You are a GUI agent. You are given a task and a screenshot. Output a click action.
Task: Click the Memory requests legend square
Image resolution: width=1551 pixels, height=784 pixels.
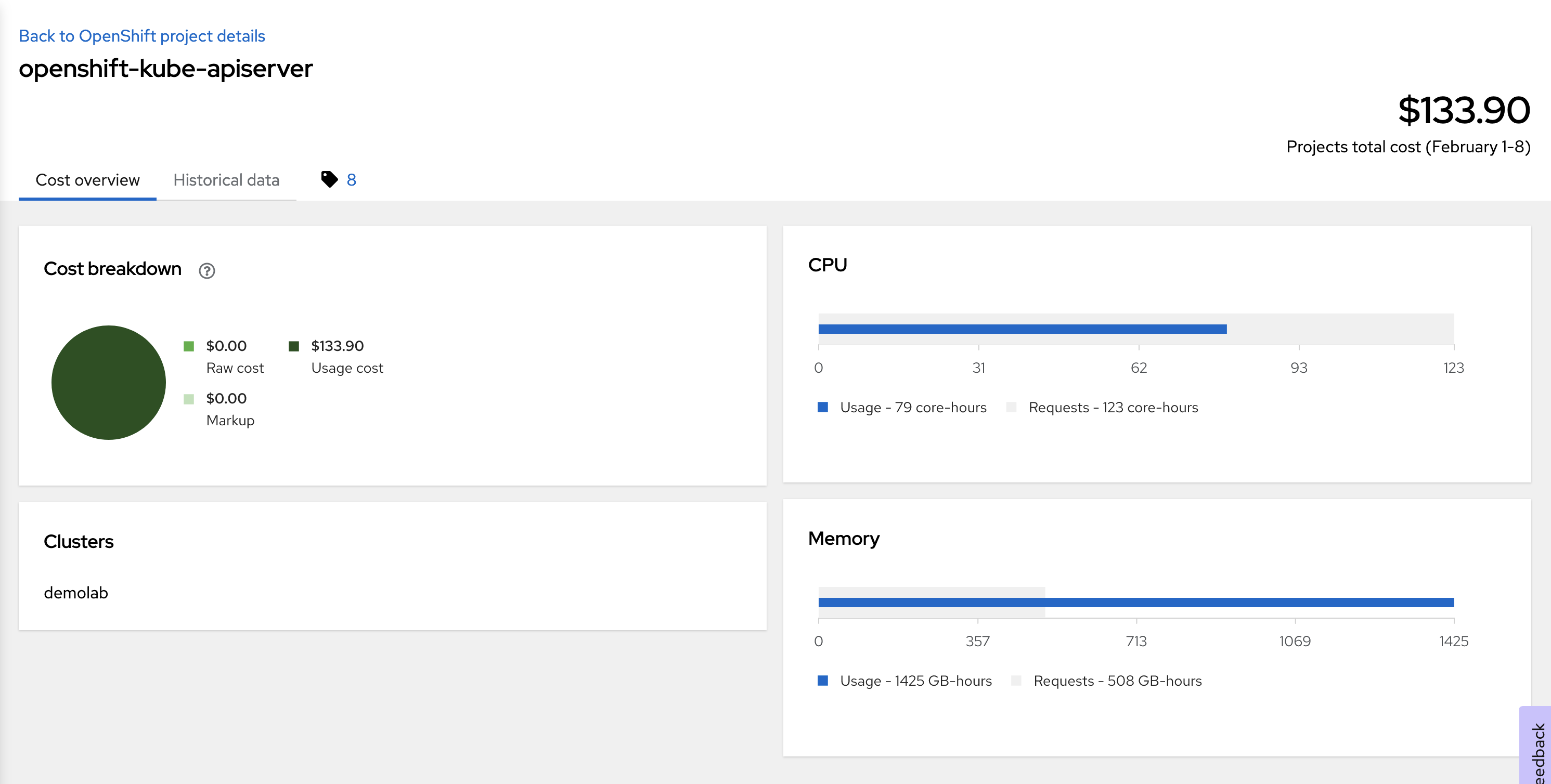point(1016,681)
